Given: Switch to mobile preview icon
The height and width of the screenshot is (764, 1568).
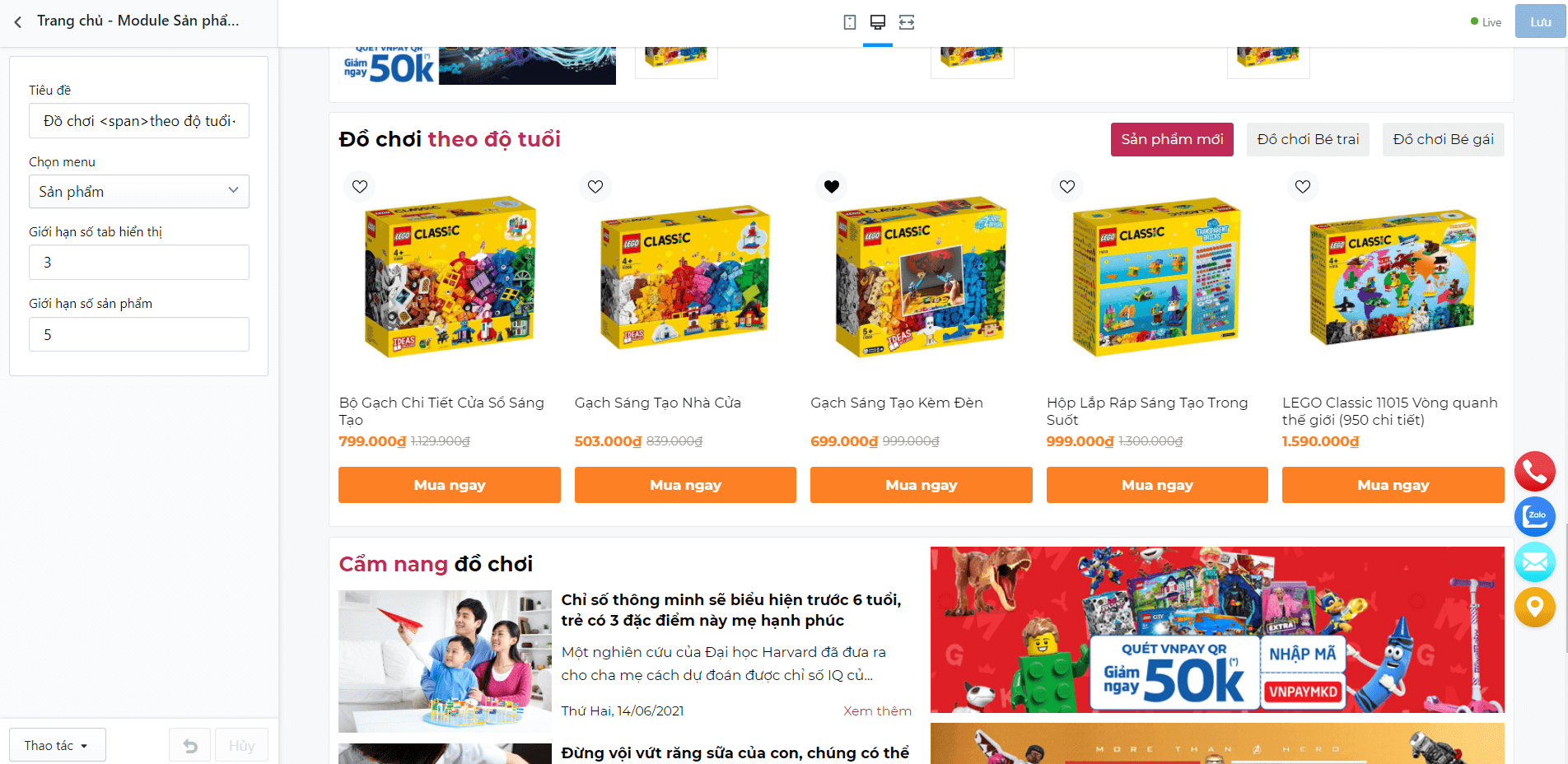Looking at the screenshot, I should [850, 22].
